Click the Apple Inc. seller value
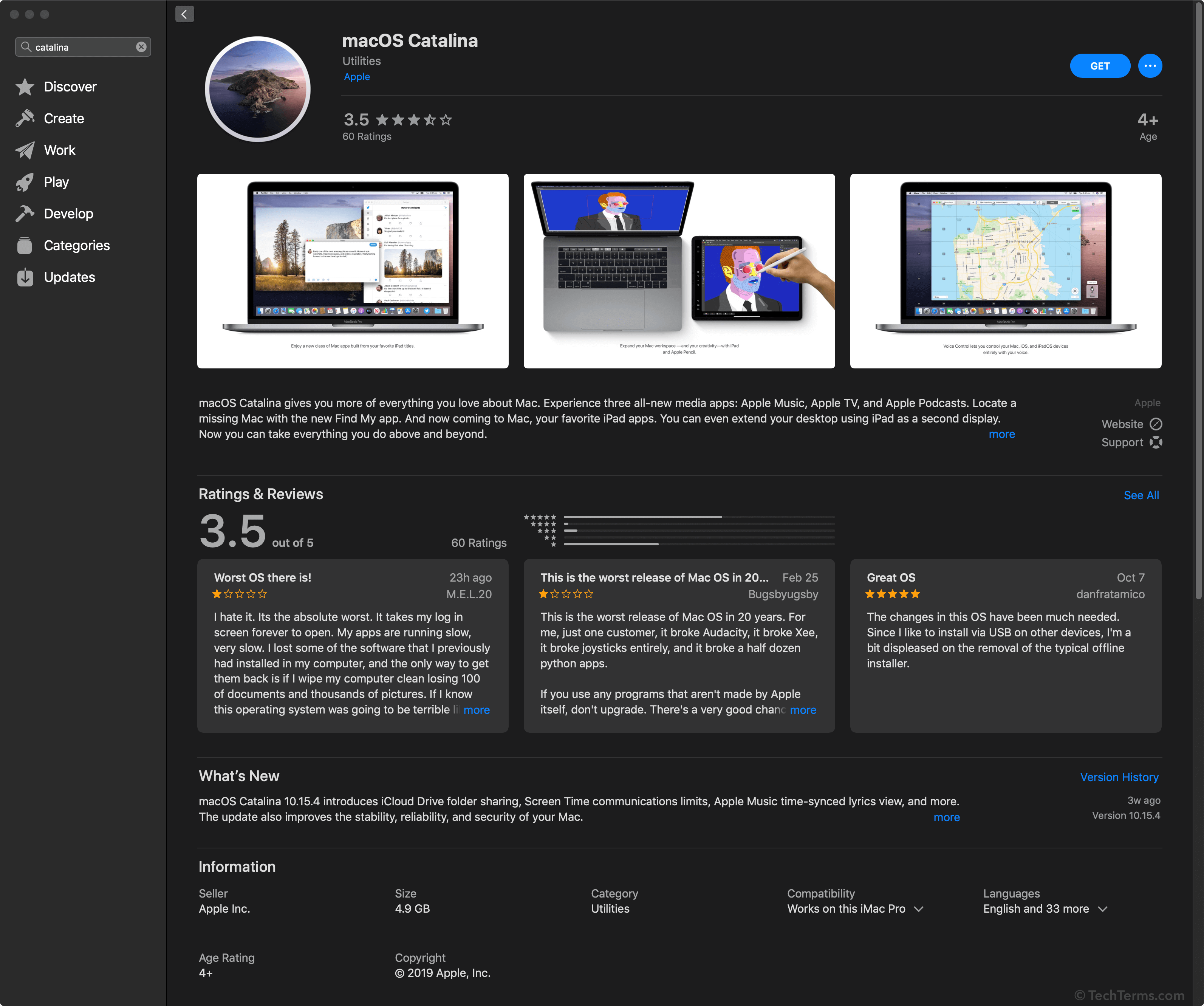This screenshot has width=1204, height=1006. (224, 909)
